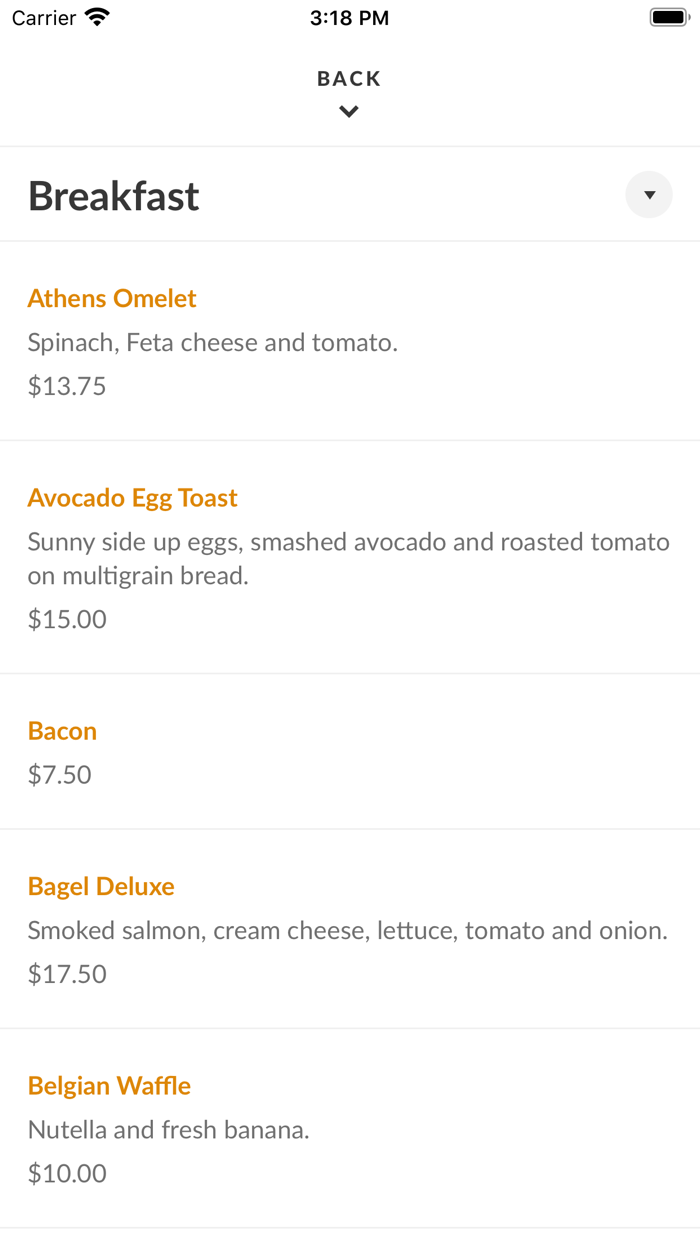This screenshot has height=1244, width=700.
Task: Tap the Smoked salmon description text
Action: click(x=348, y=931)
